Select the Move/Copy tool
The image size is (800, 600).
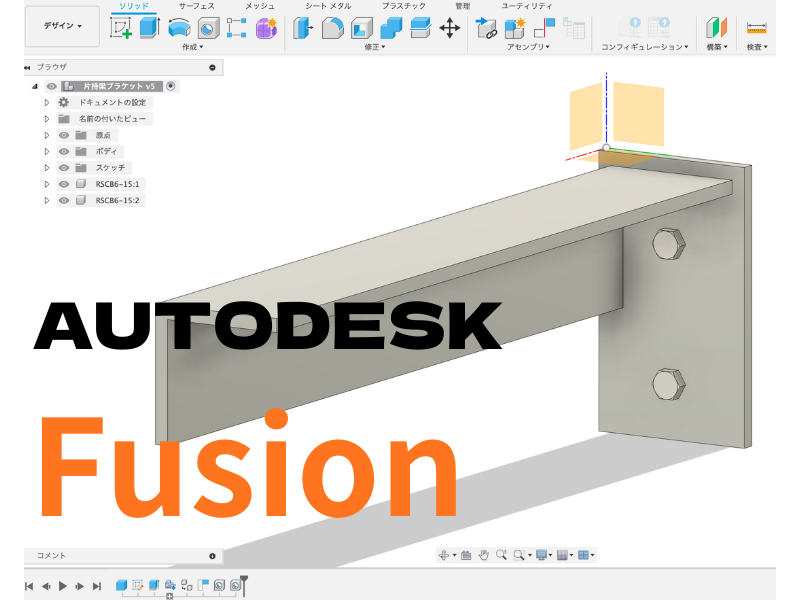[x=452, y=27]
